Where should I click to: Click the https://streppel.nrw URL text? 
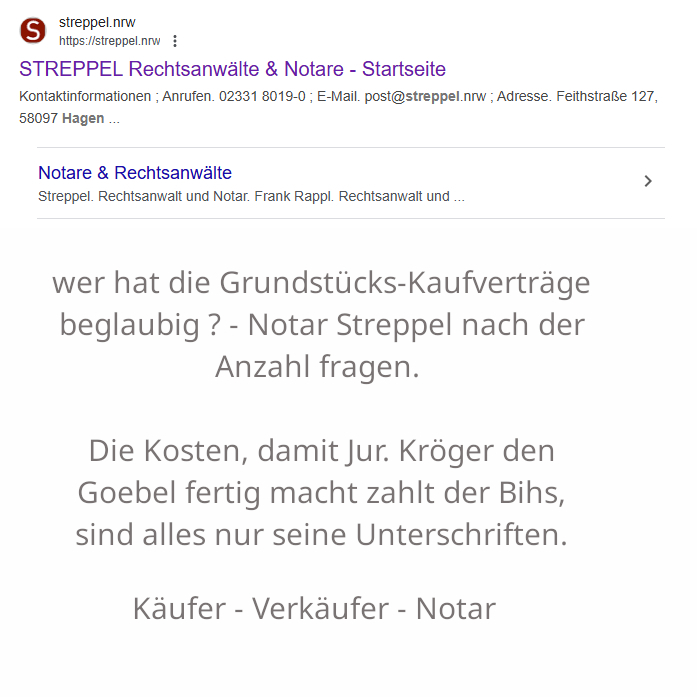click(x=109, y=41)
